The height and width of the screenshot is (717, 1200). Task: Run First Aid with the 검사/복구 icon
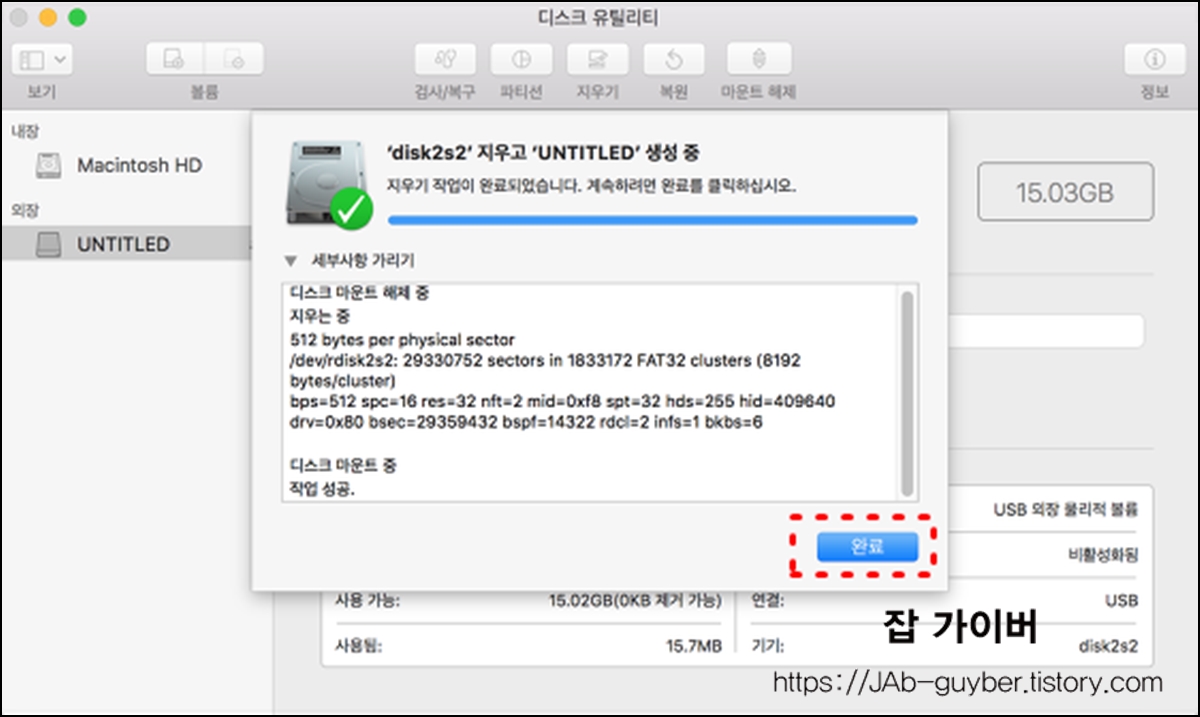coord(443,60)
